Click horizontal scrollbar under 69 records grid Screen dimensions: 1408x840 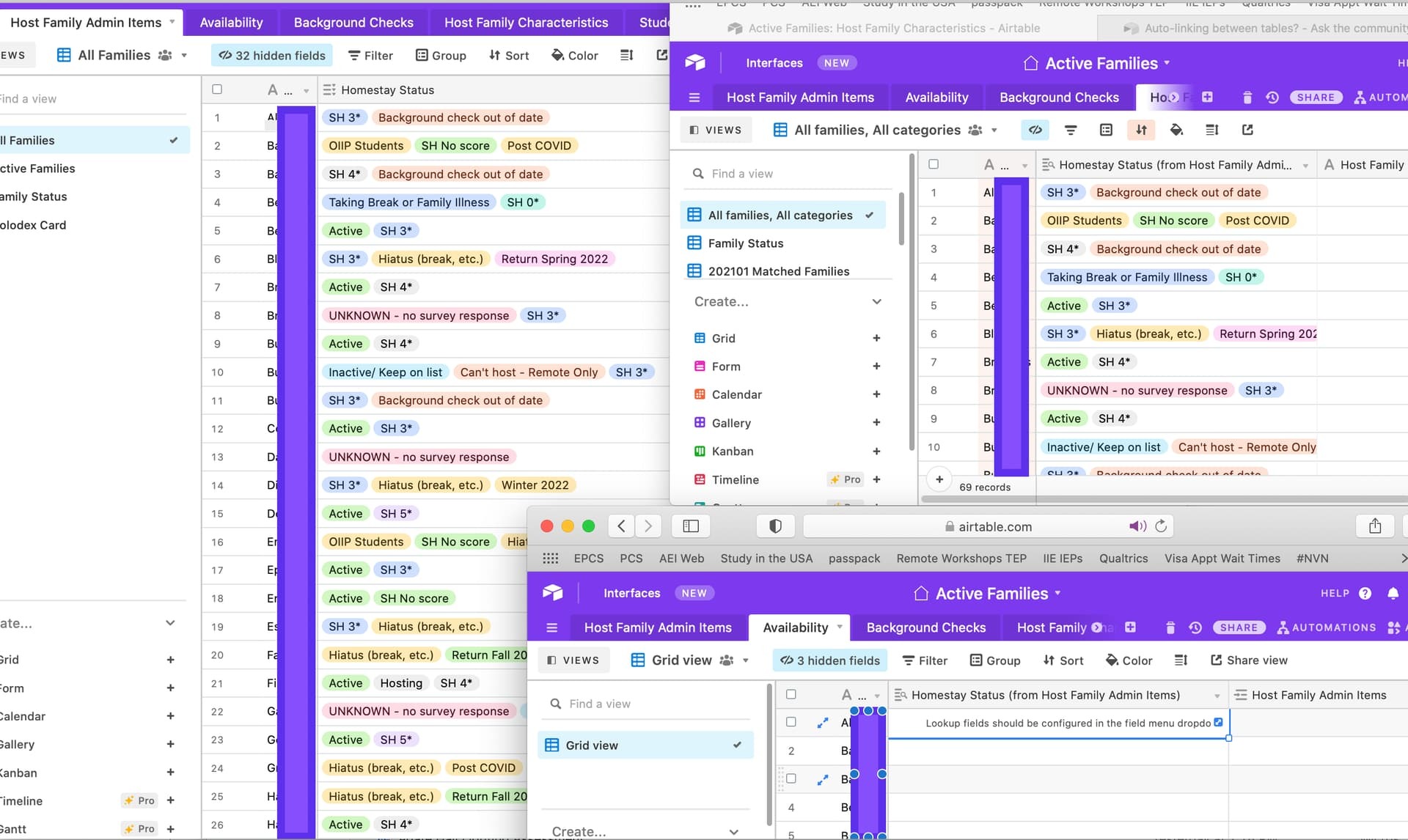pyautogui.click(x=1165, y=499)
